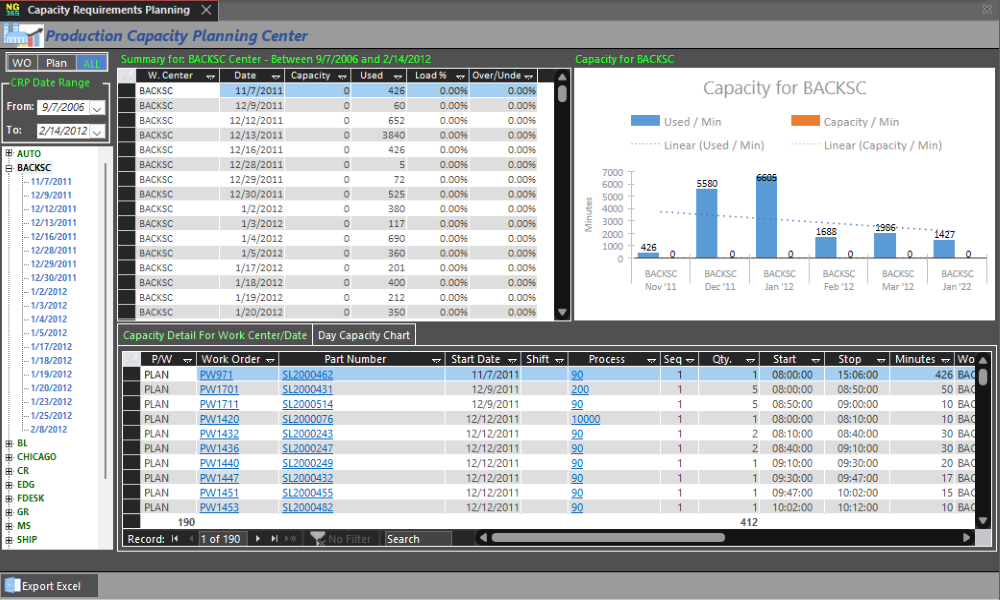Open part number SL2000431 link
Screen dimensions: 1000x600
307,390
